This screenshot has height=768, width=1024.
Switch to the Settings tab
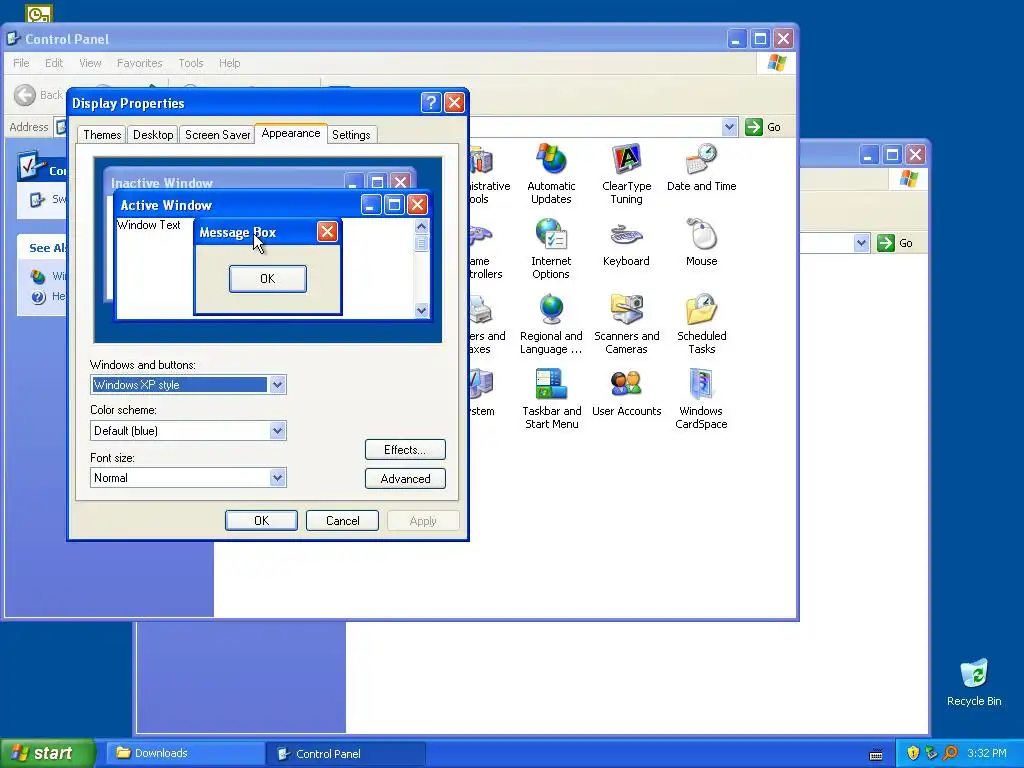coord(351,135)
